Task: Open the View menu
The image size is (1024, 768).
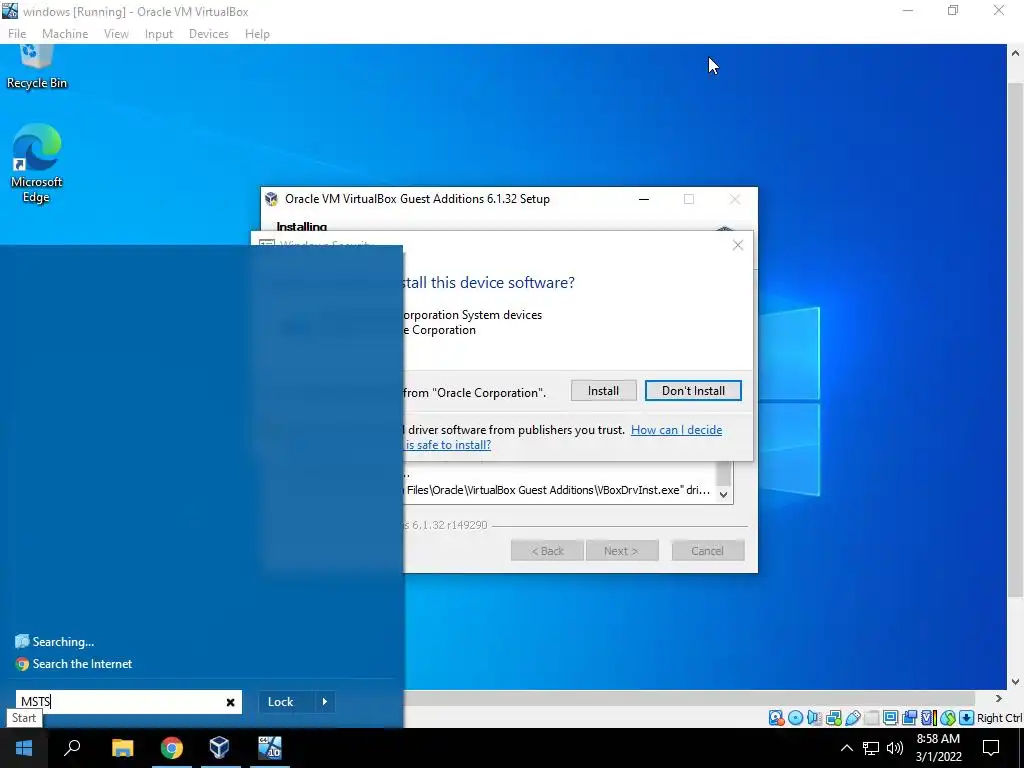Action: click(116, 34)
